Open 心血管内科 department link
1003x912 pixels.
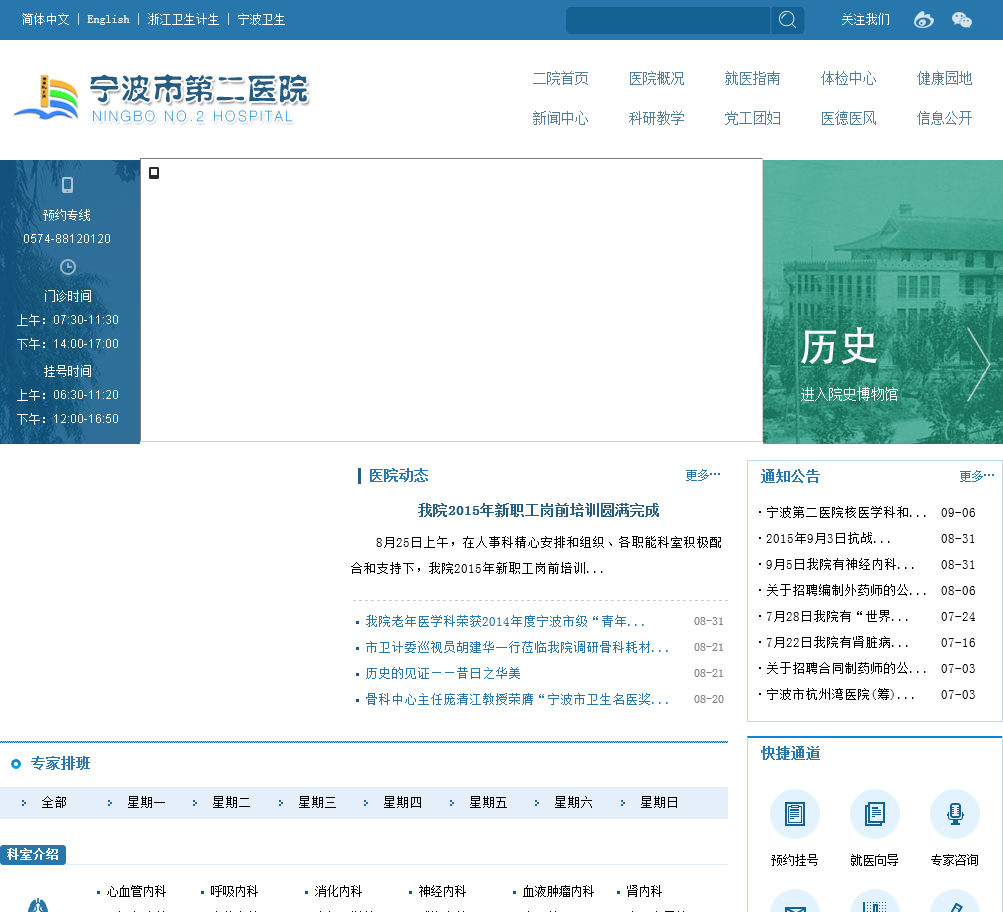pos(136,891)
